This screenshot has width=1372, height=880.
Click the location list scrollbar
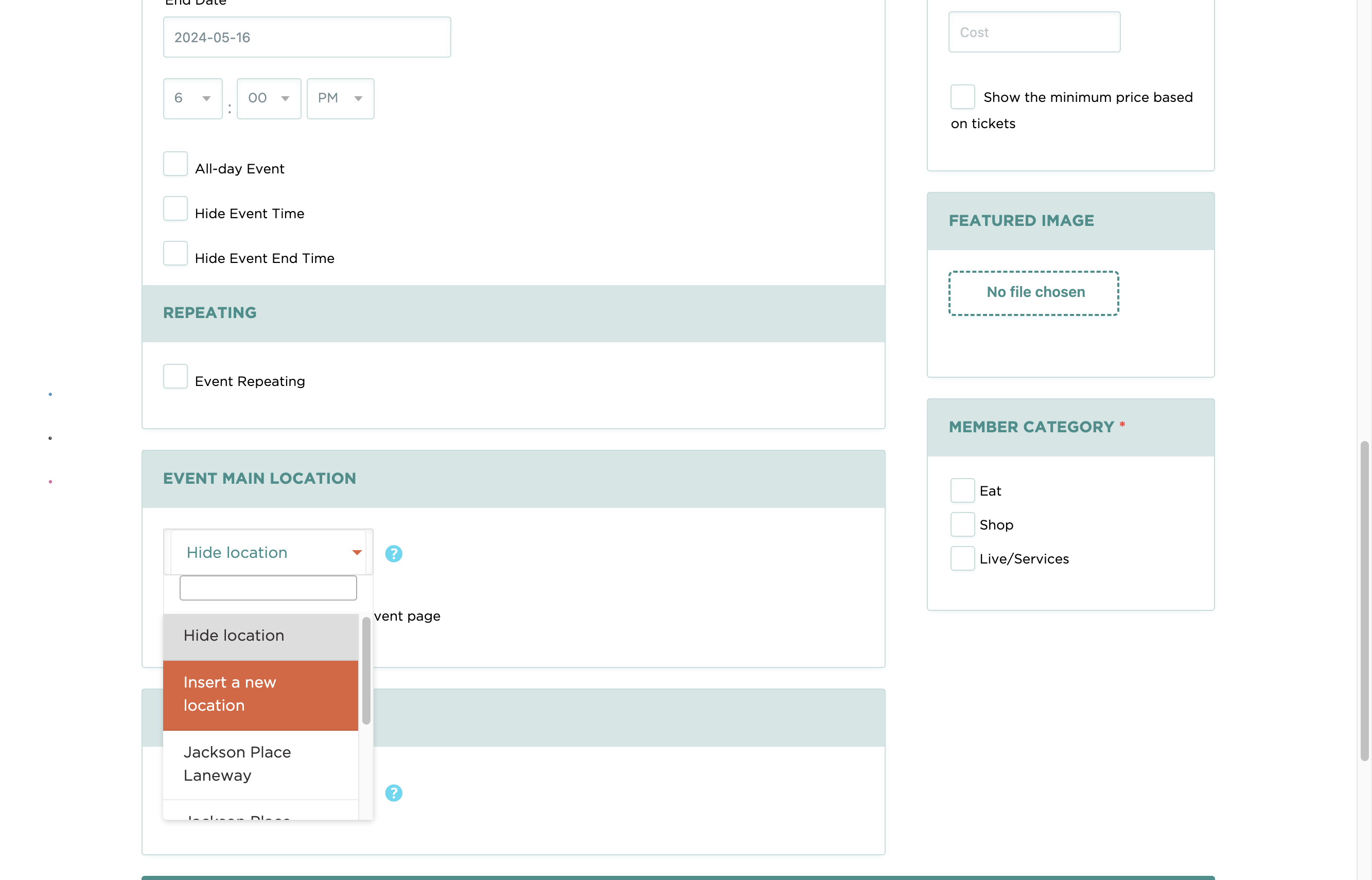pyautogui.click(x=366, y=670)
